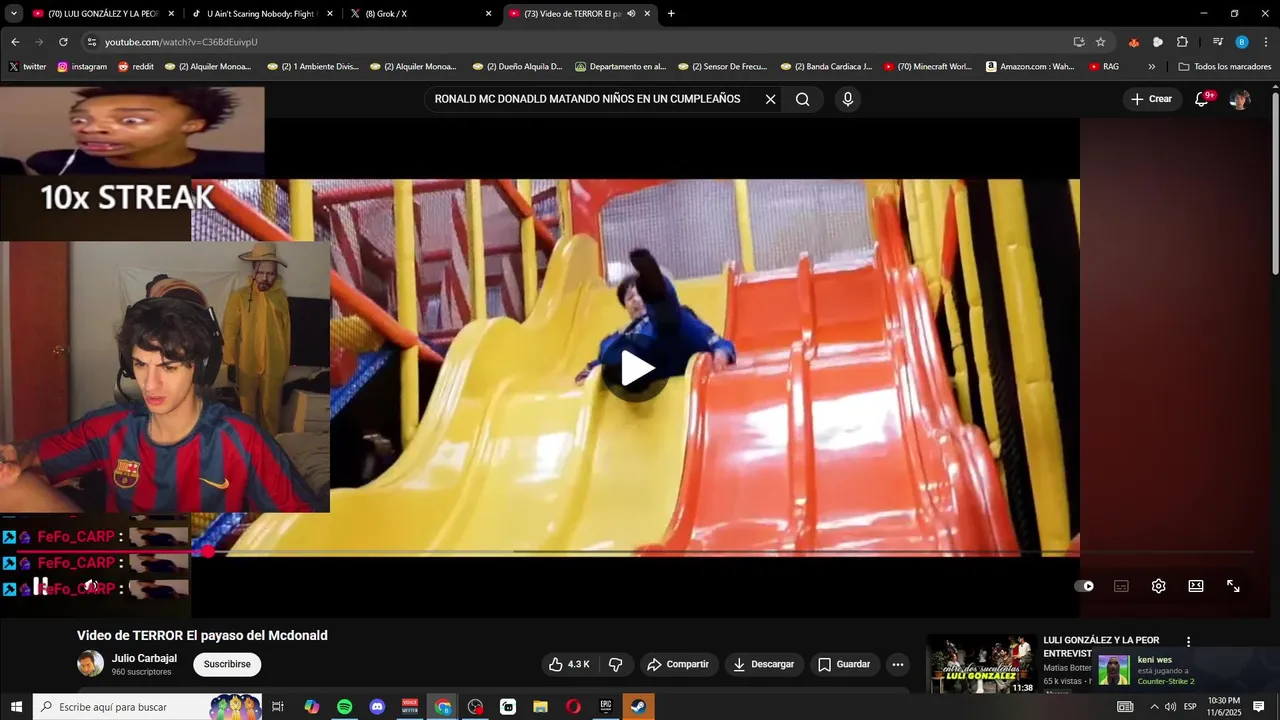Viewport: 1280px width, 720px height.
Task: Click the youtube.com address bar URL
Action: tap(181, 42)
